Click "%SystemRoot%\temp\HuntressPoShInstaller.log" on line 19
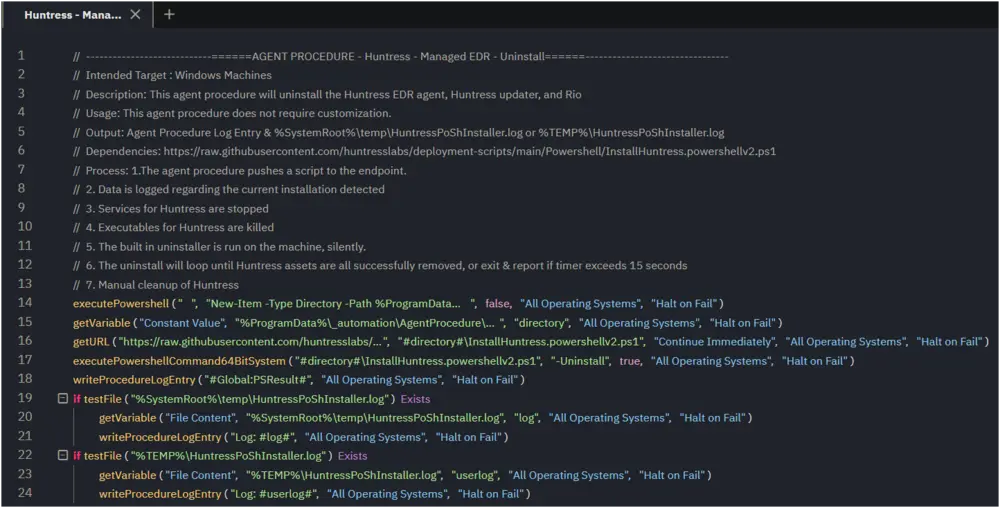This screenshot has width=1000, height=508. click(x=260, y=399)
